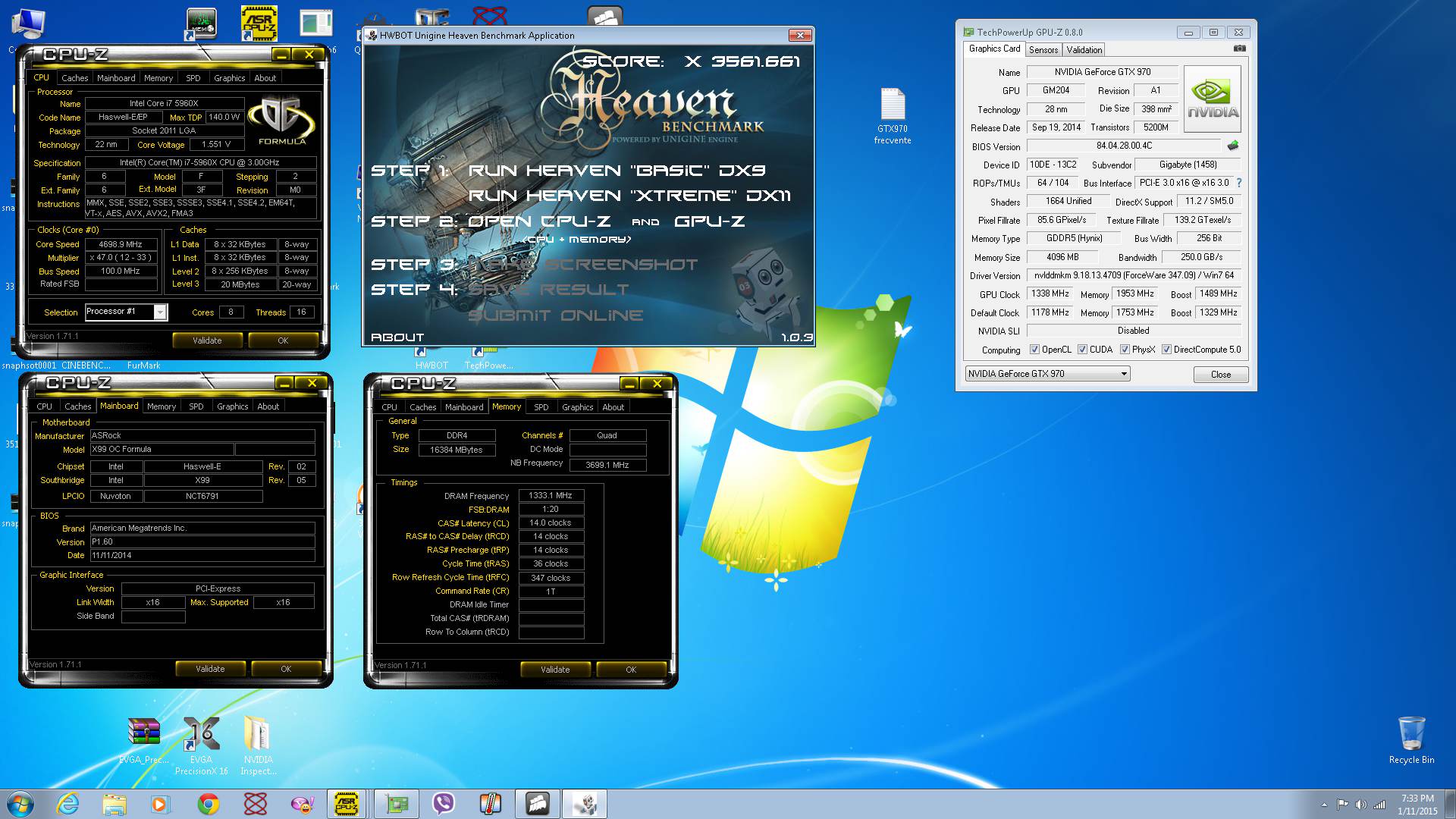The image size is (1456, 819).
Task: Toggle the DirectCompute 5.0 checkbox
Action: tap(1166, 350)
